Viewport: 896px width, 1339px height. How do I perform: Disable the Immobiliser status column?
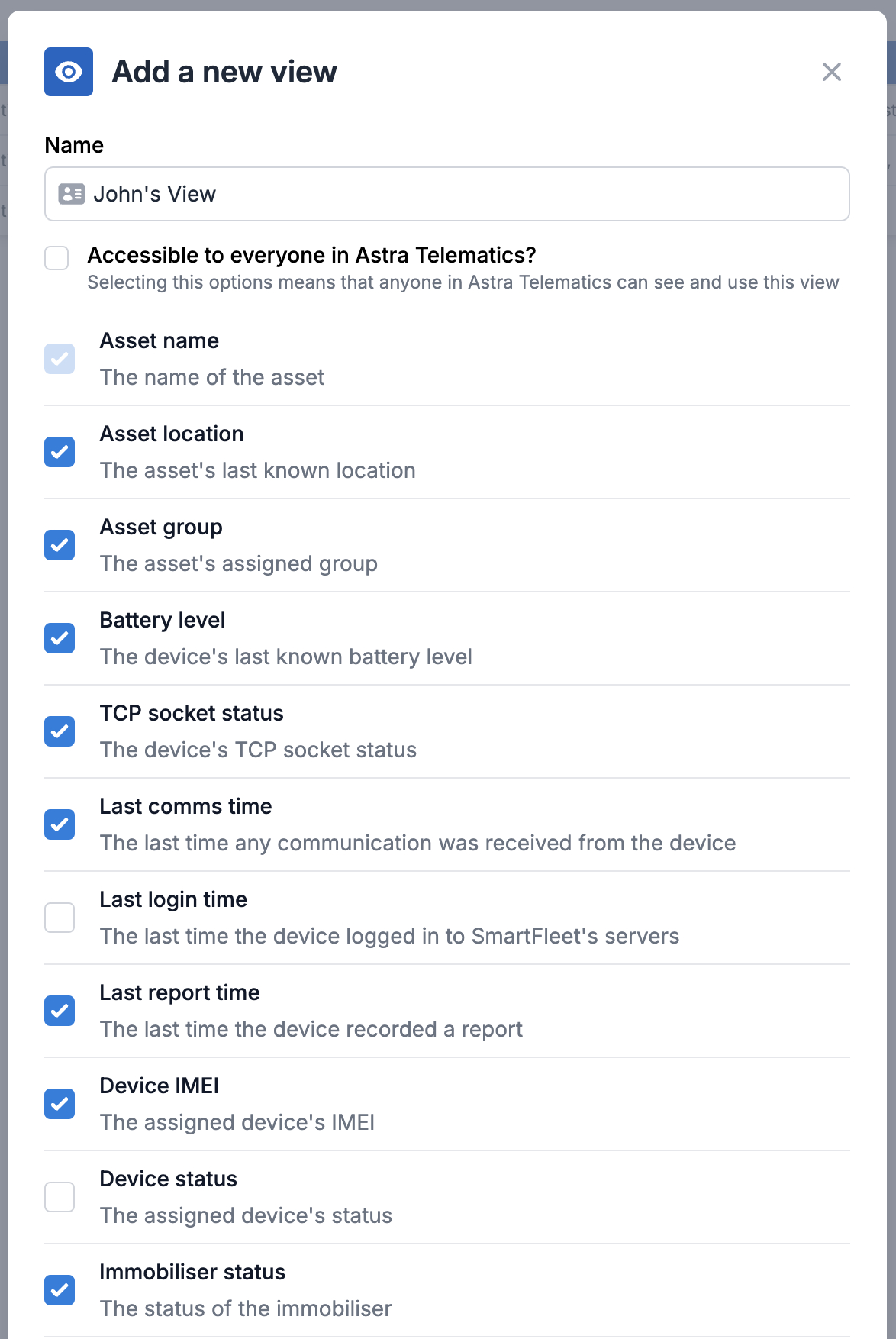[x=59, y=1290]
